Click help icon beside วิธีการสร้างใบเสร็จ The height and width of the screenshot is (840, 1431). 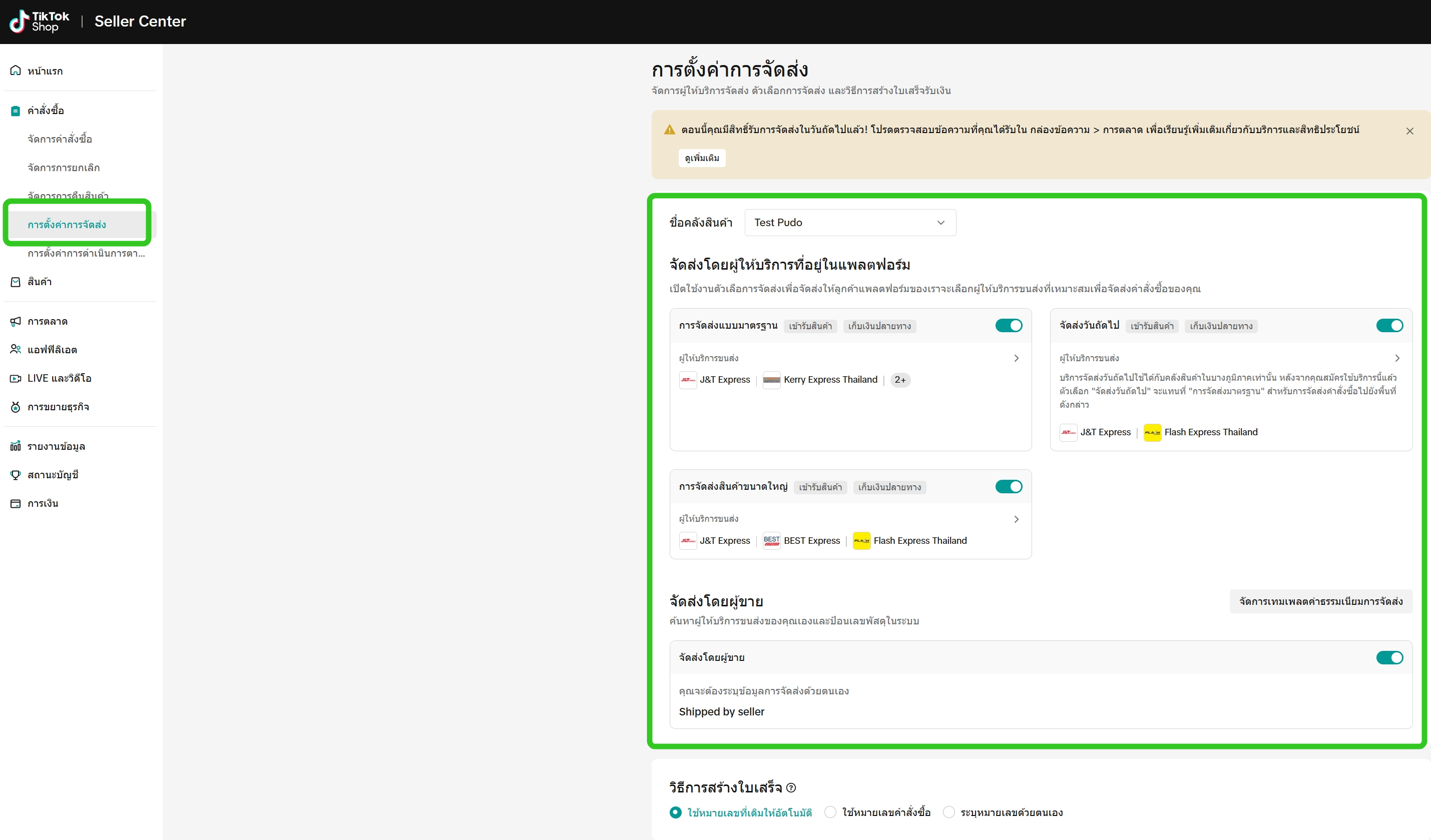tap(791, 788)
